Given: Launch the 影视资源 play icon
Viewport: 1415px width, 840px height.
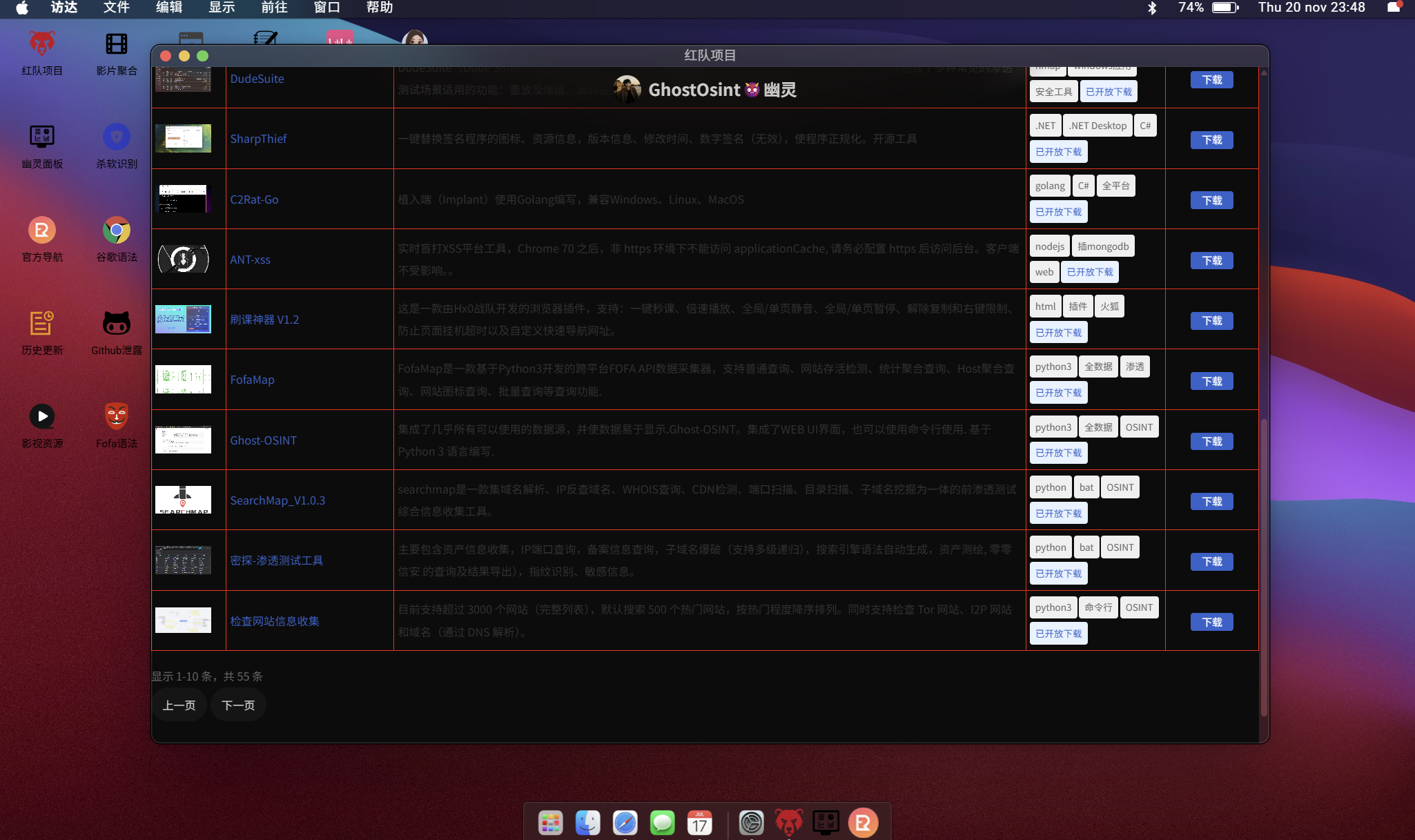Looking at the screenshot, I should [42, 416].
